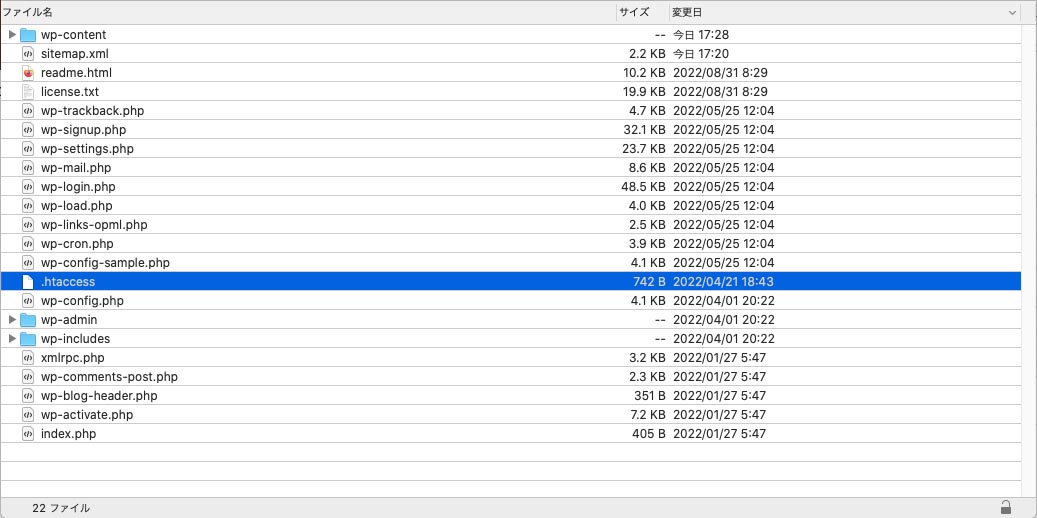This screenshot has width=1037, height=518.
Task: Expand the wp-content folder triangle
Action: [12, 34]
